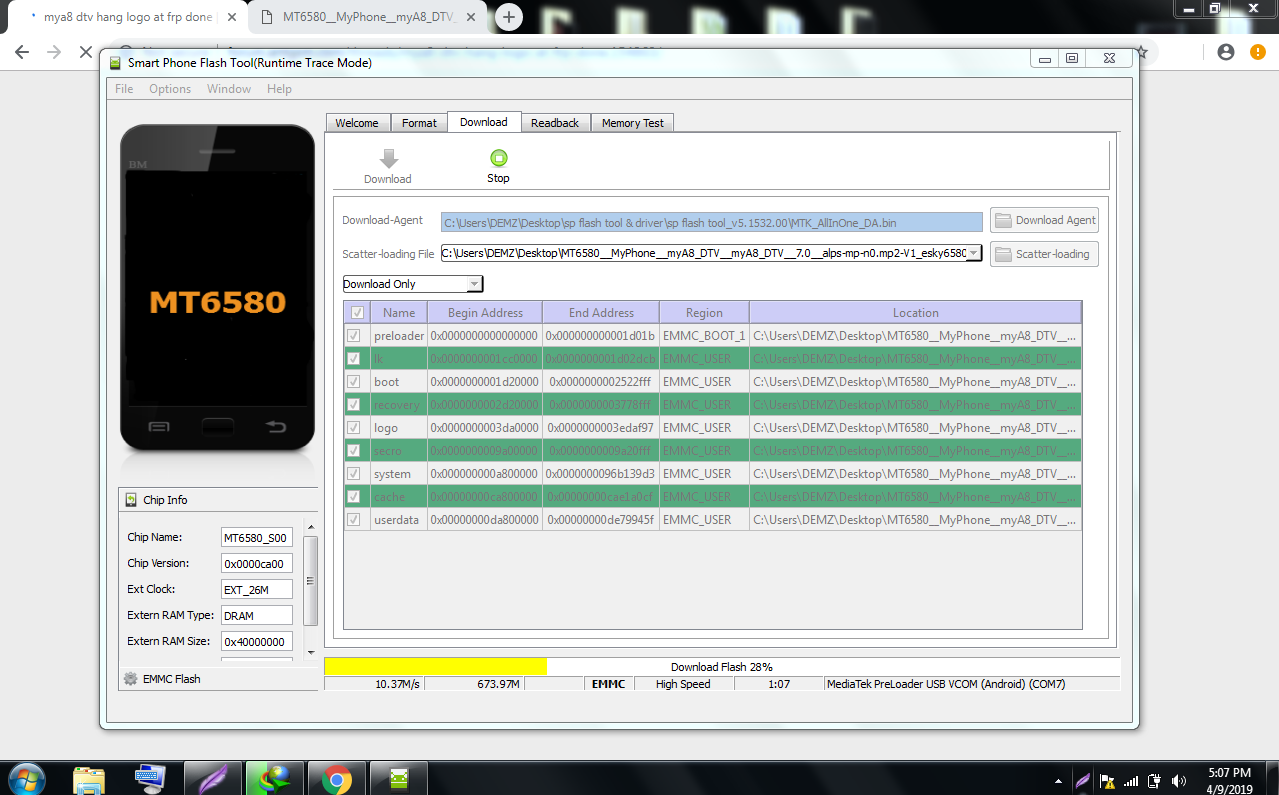Click Smart Phone Flash Tool title icon
This screenshot has height=795, width=1279.
(115, 63)
